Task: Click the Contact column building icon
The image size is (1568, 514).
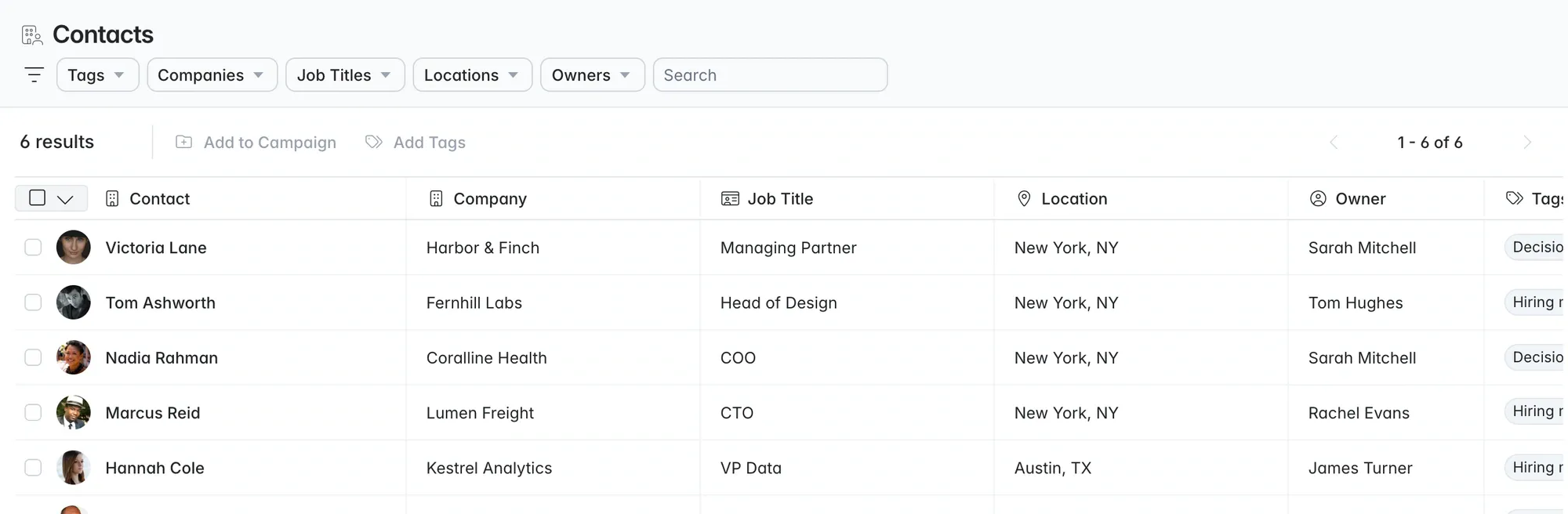Action: pos(112,199)
